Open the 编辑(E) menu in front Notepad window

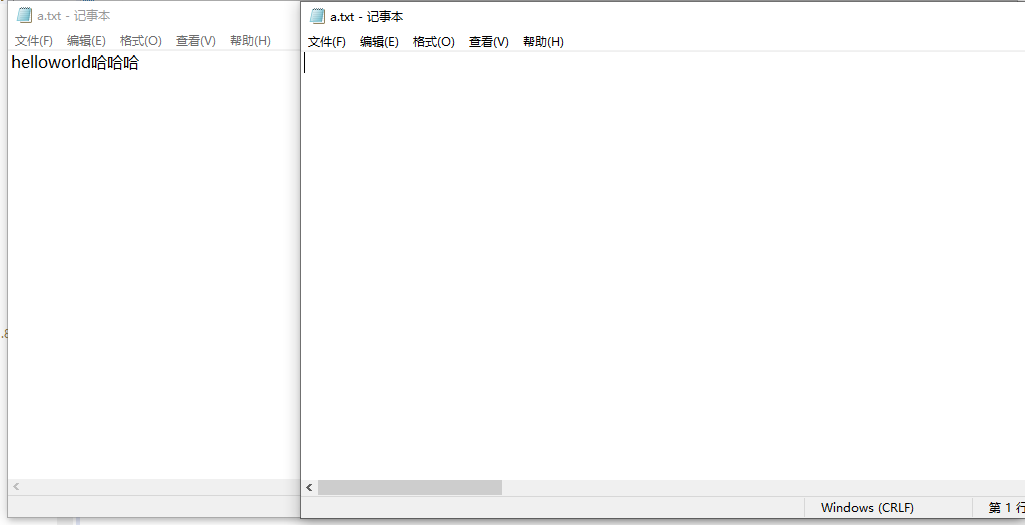(x=379, y=42)
